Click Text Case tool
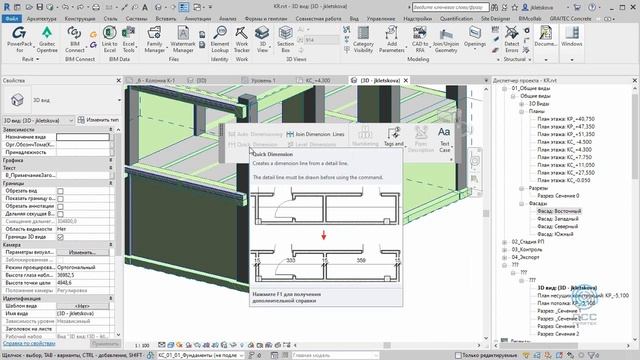The width and height of the screenshot is (640, 360). (444, 139)
